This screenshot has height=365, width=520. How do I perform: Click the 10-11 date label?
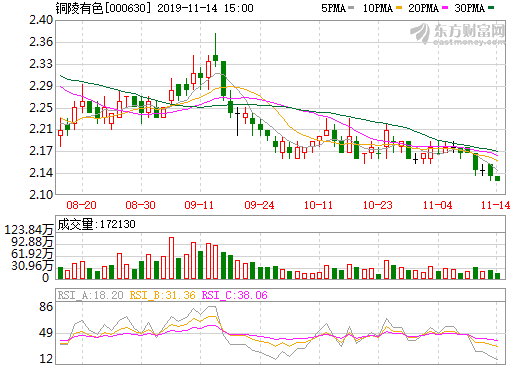coord(318,205)
